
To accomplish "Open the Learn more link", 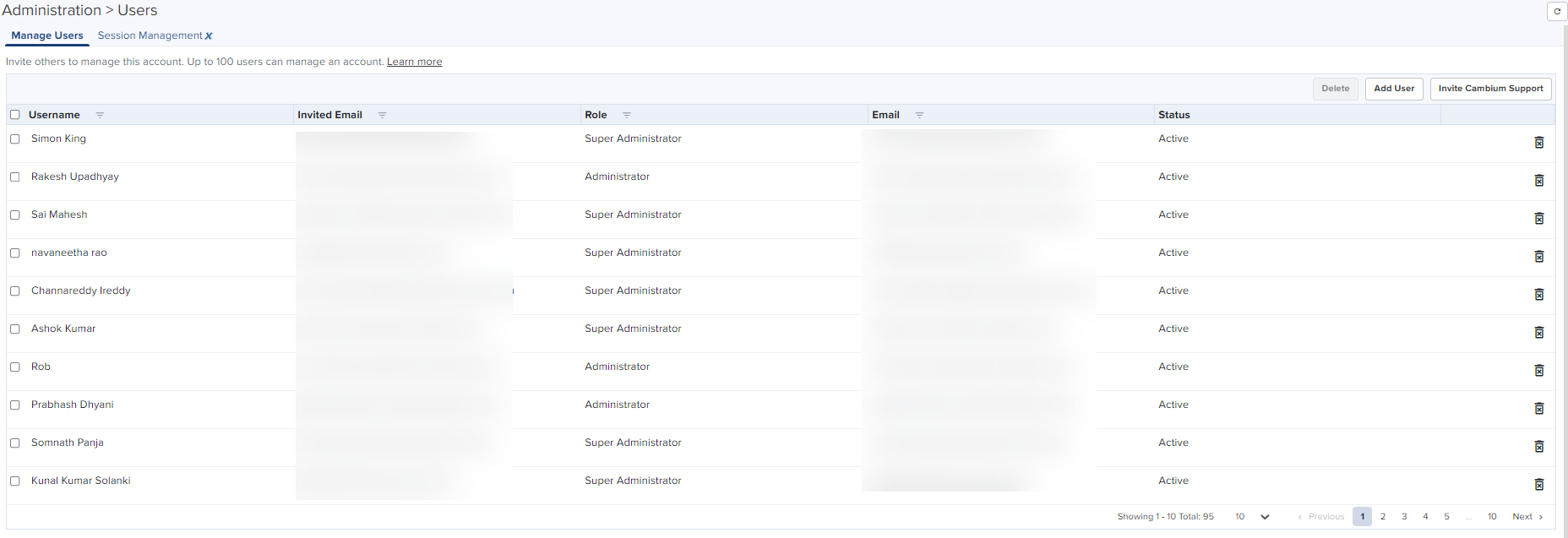I will click(x=414, y=62).
